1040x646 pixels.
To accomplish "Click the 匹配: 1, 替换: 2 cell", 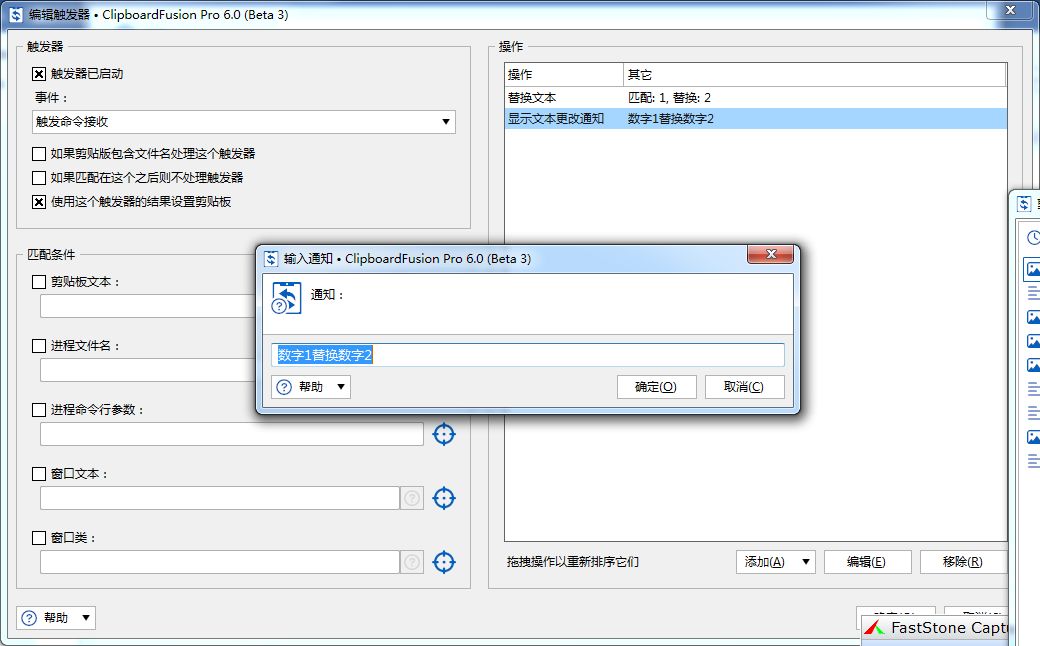I will coord(669,97).
